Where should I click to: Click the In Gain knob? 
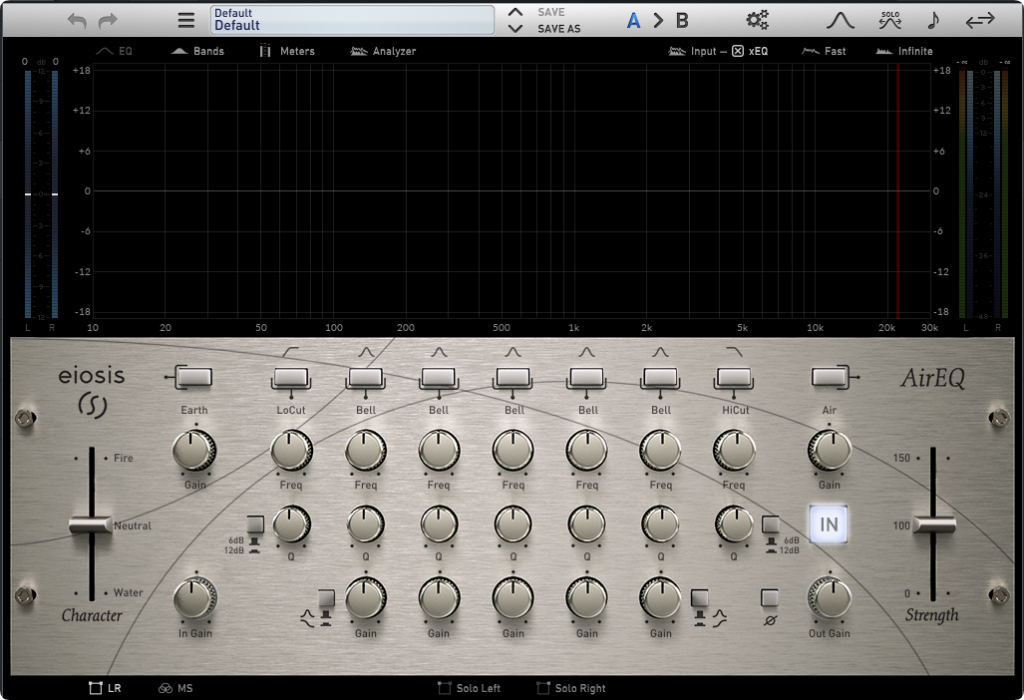(195, 598)
